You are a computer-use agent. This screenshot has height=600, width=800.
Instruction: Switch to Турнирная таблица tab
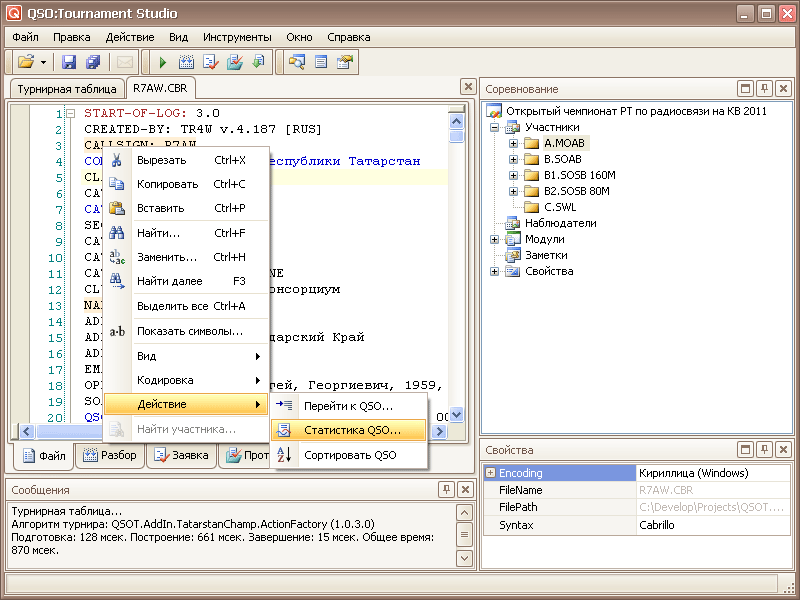[66, 89]
